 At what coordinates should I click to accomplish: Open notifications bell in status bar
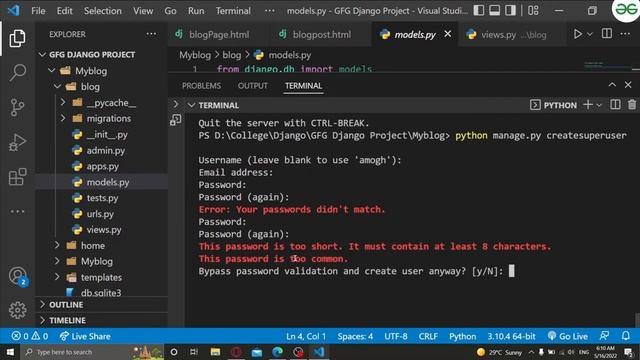tap(625, 336)
